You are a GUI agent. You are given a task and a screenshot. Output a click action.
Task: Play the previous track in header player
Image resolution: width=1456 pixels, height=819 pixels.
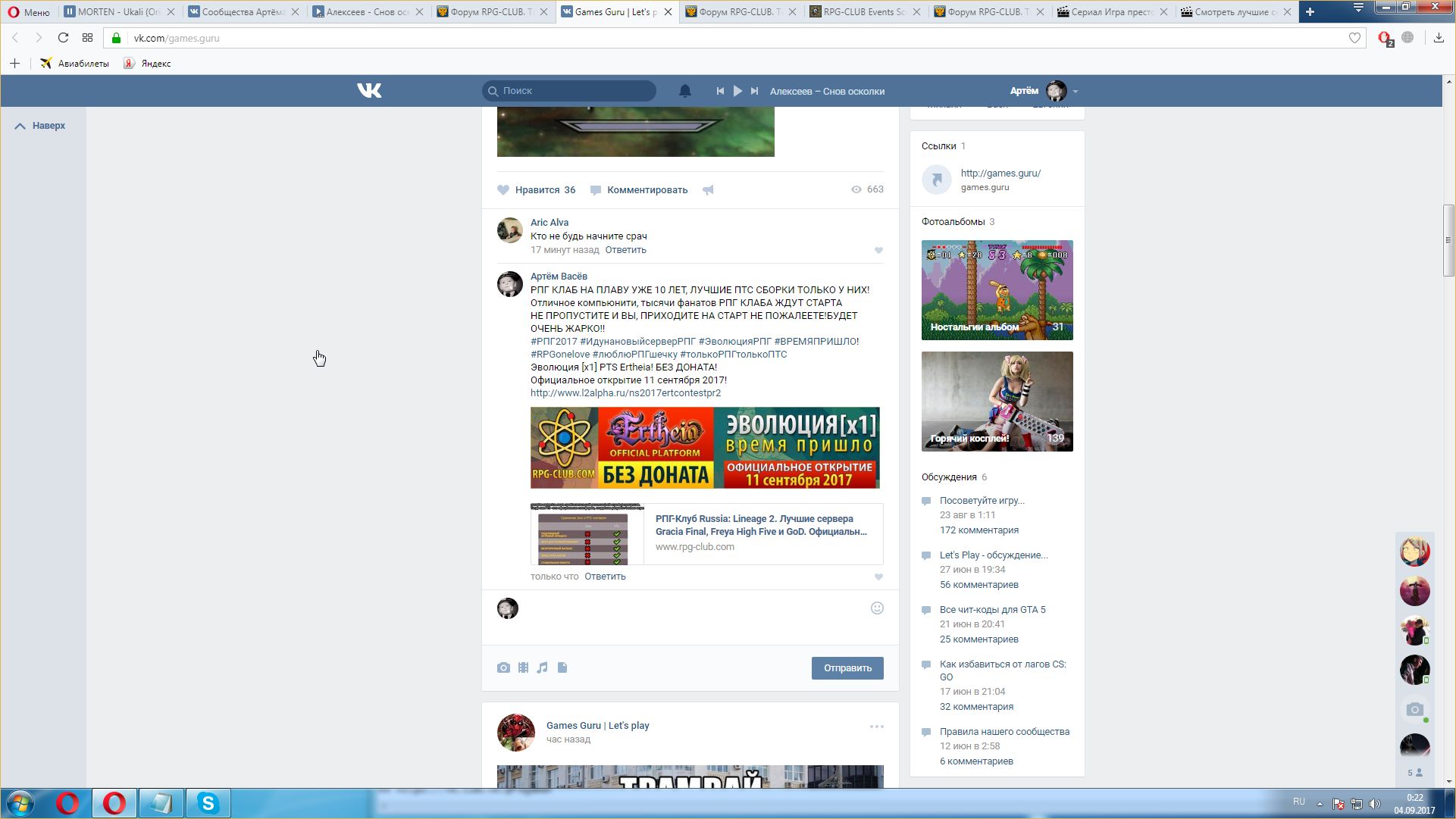click(x=720, y=91)
